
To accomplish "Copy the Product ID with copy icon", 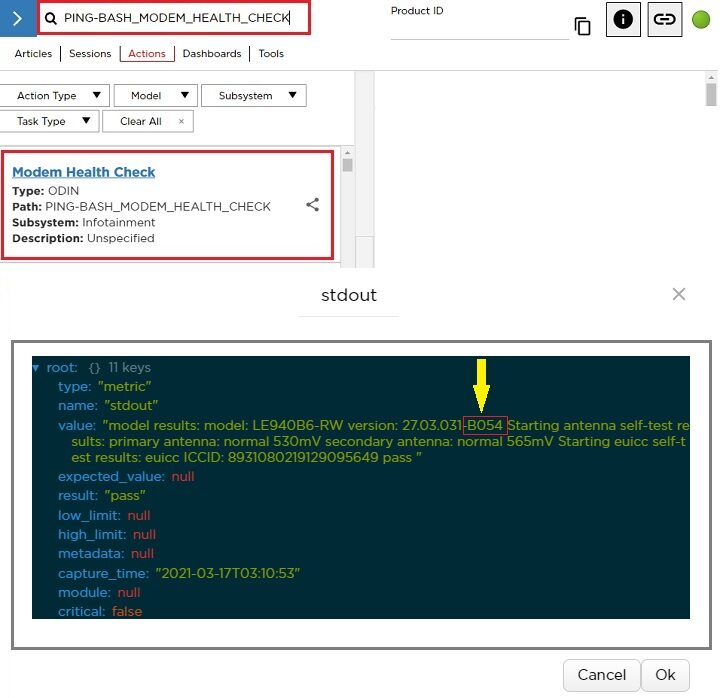I will tap(582, 26).
